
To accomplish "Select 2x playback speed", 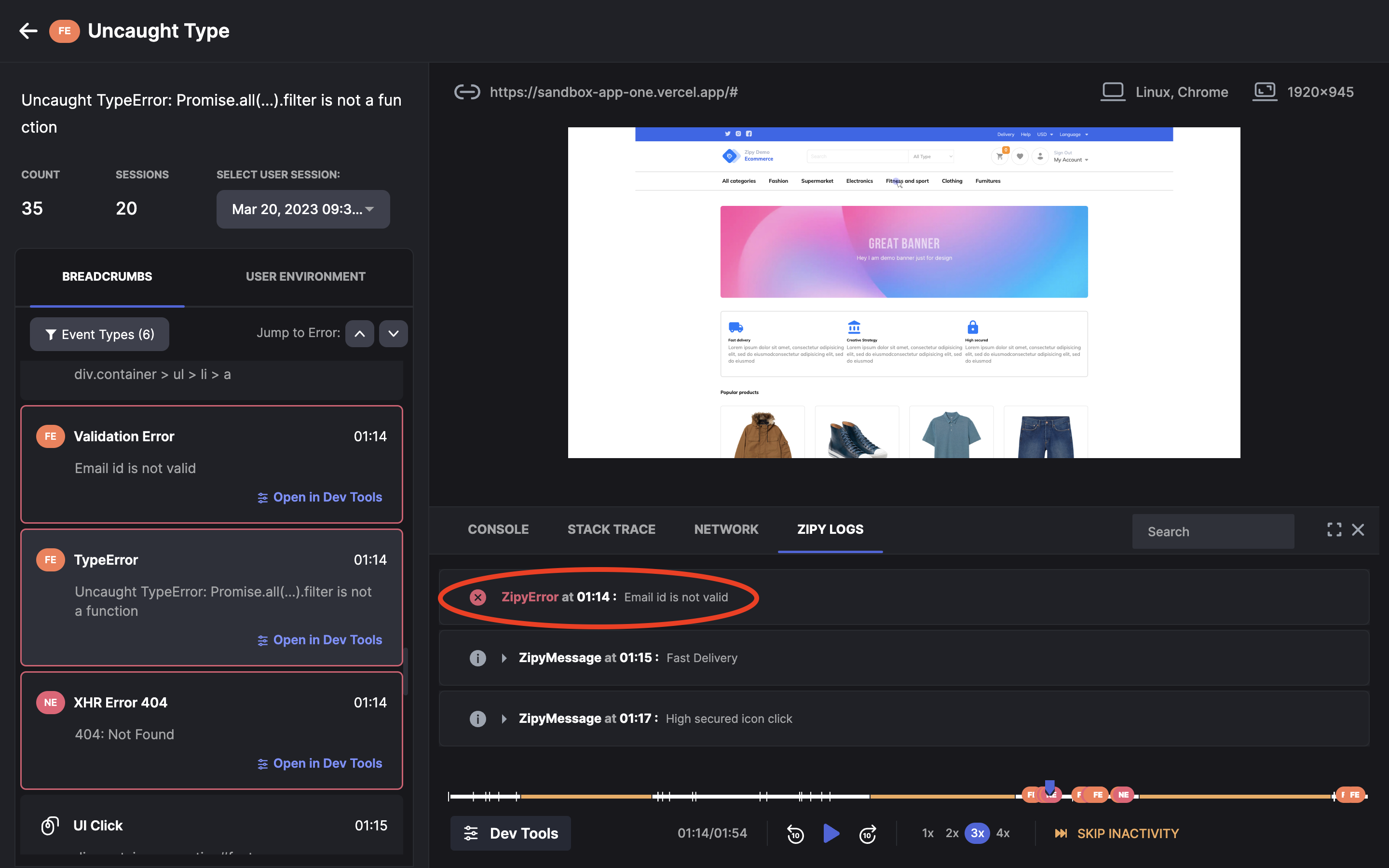I will coord(952,833).
